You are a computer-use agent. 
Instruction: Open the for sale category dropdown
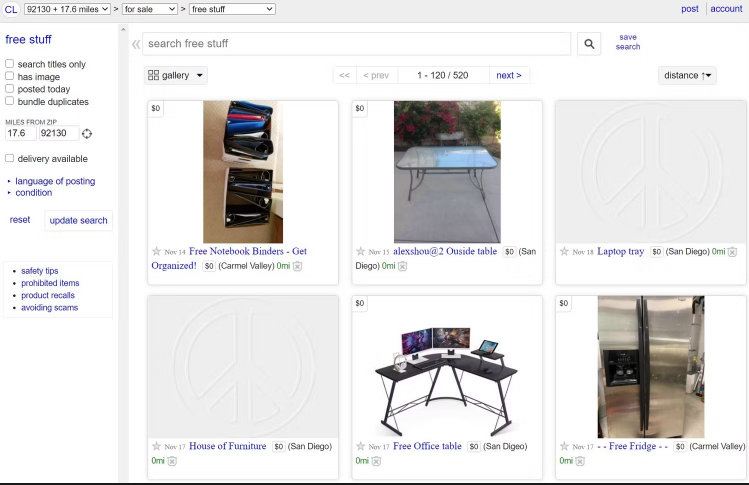pos(150,9)
